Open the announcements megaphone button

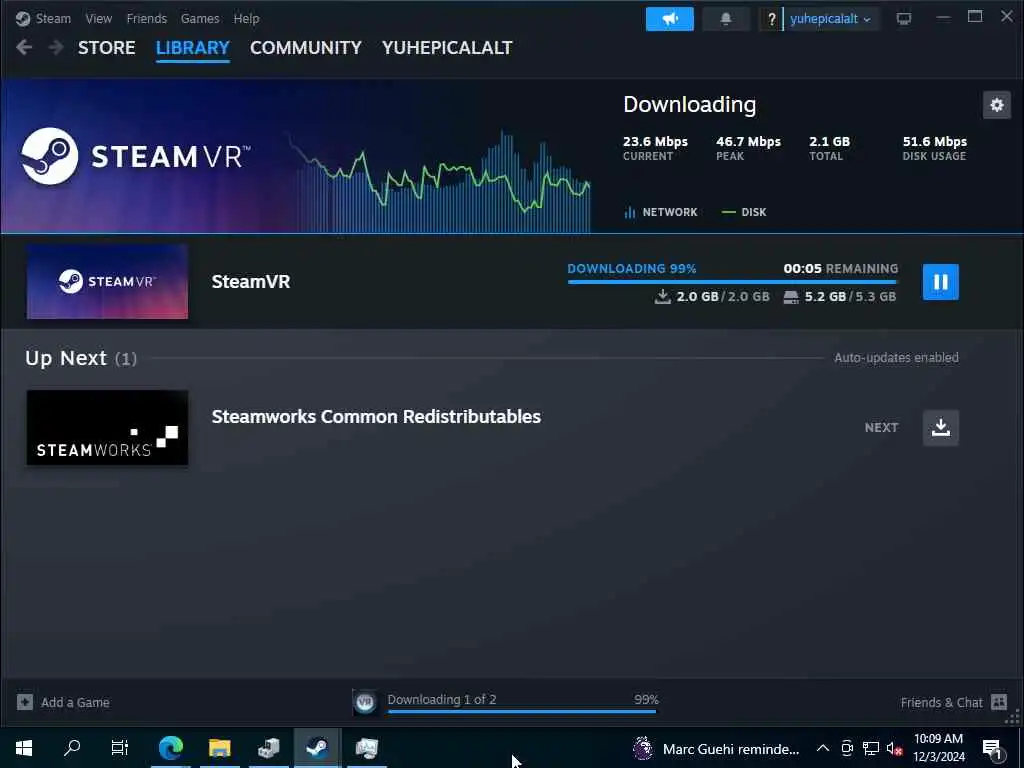[669, 19]
